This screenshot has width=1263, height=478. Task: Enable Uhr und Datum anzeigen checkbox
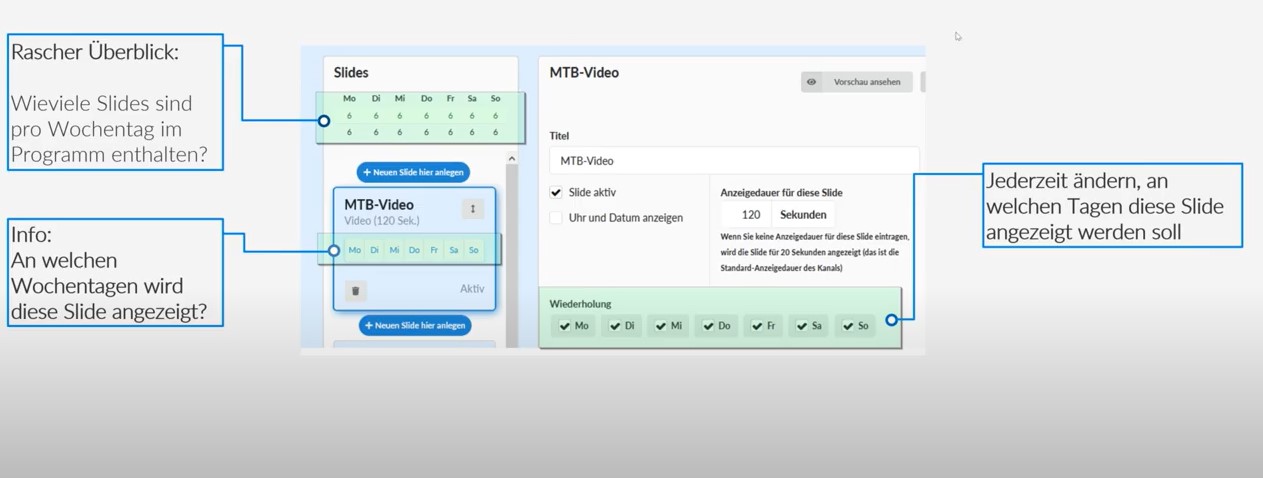[x=556, y=217]
